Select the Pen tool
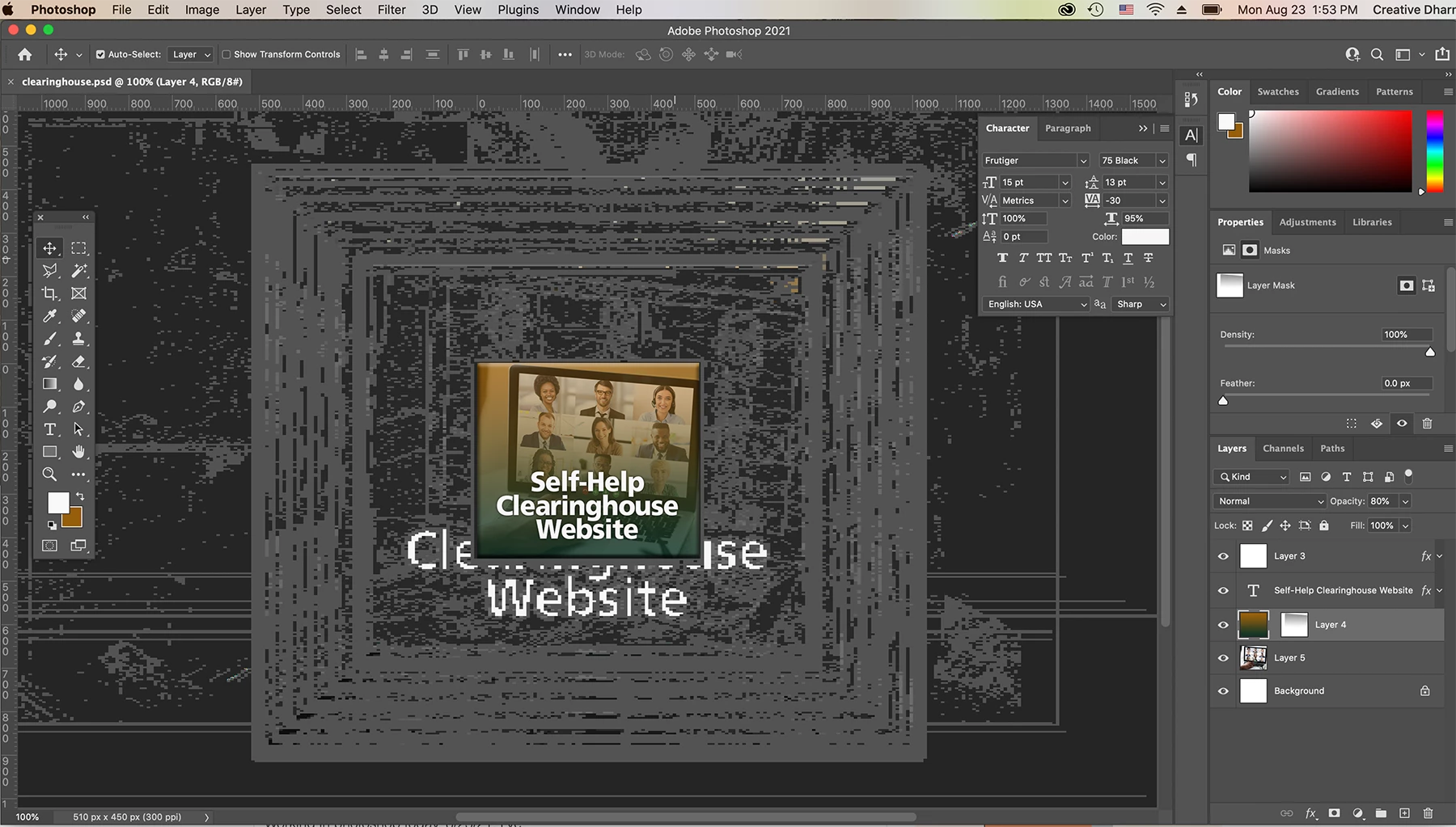The height and width of the screenshot is (827, 1456). (78, 407)
